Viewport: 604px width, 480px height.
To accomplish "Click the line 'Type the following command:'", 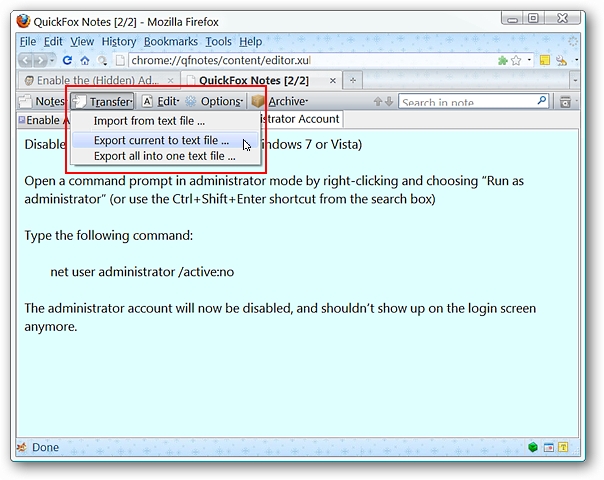I will click(109, 235).
